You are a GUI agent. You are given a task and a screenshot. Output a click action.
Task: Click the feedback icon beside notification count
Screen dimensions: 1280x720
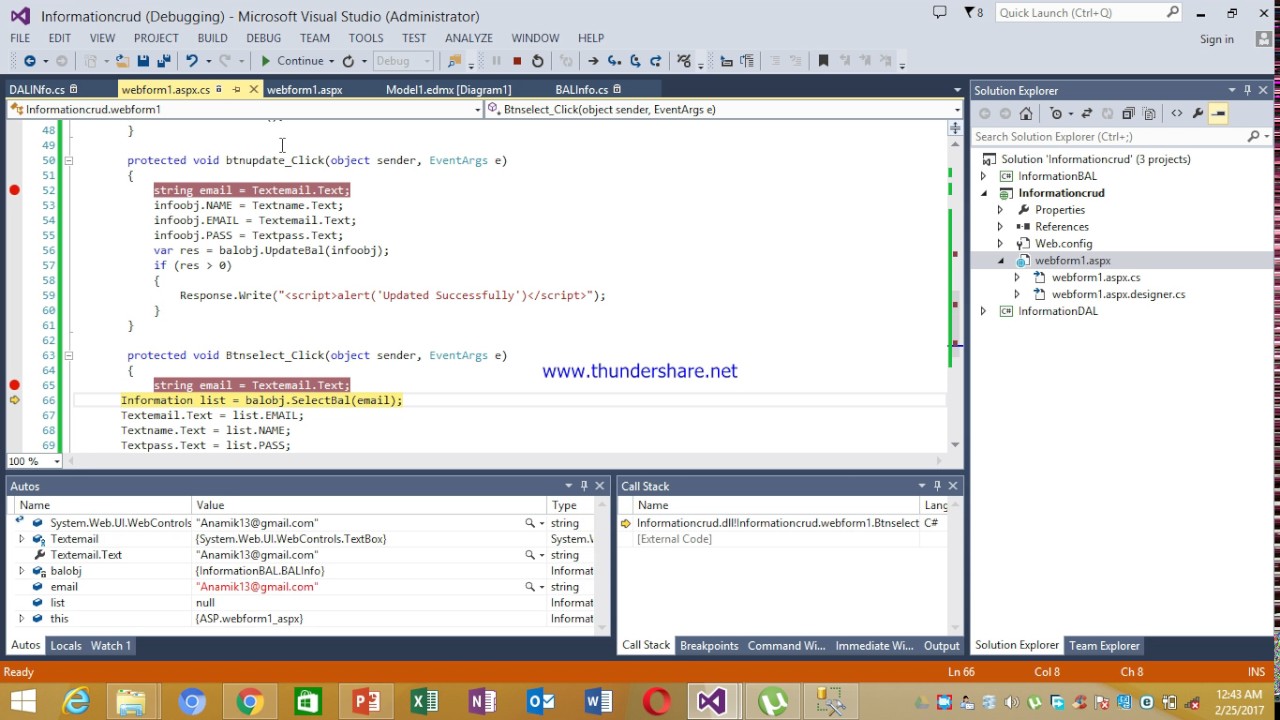tap(939, 13)
